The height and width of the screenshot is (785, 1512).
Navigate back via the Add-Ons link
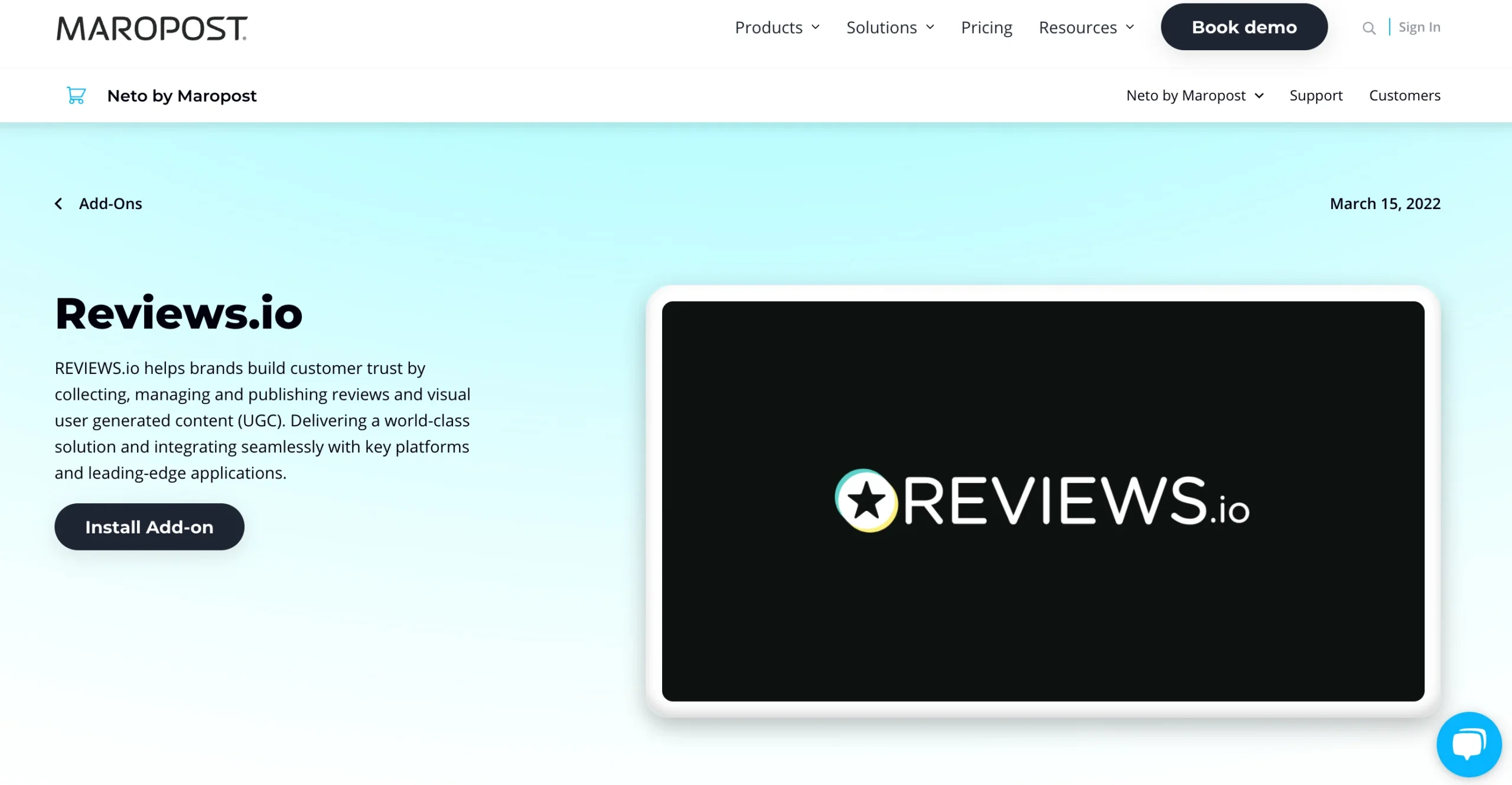(x=110, y=203)
